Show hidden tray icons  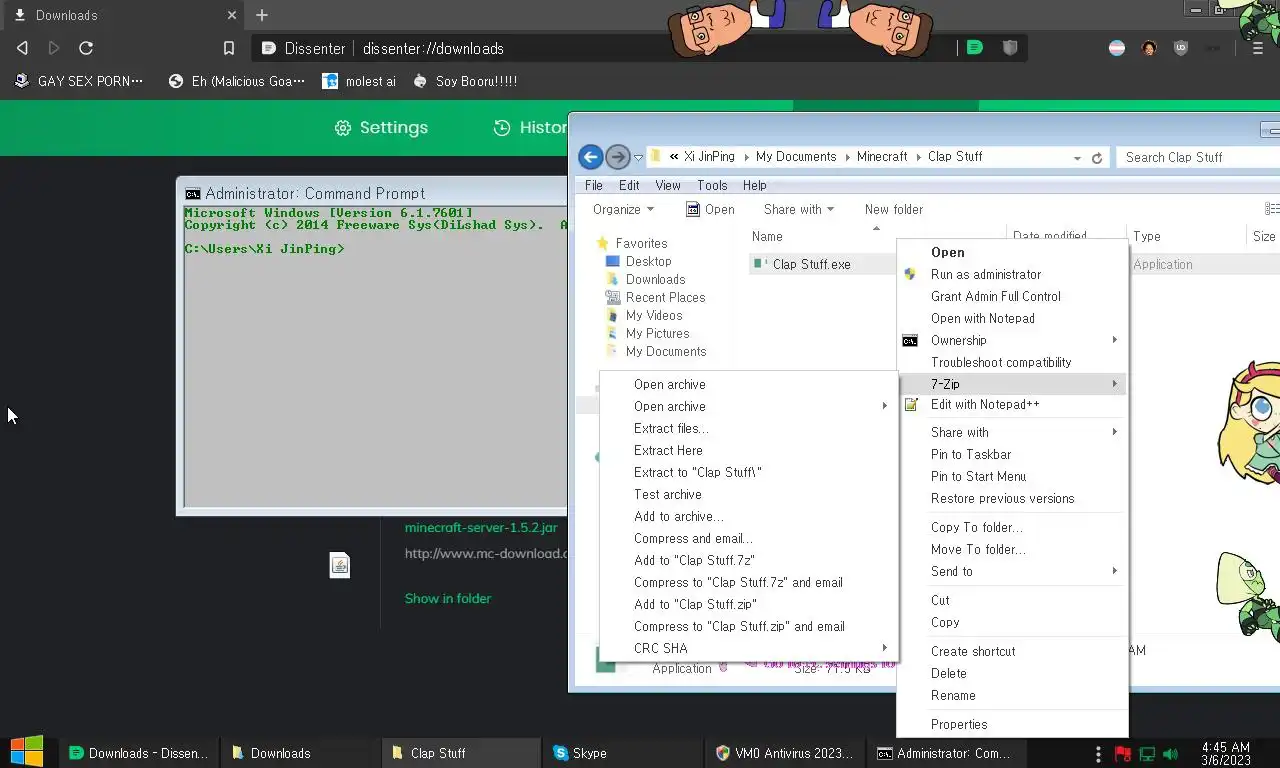pyautogui.click(x=1098, y=753)
